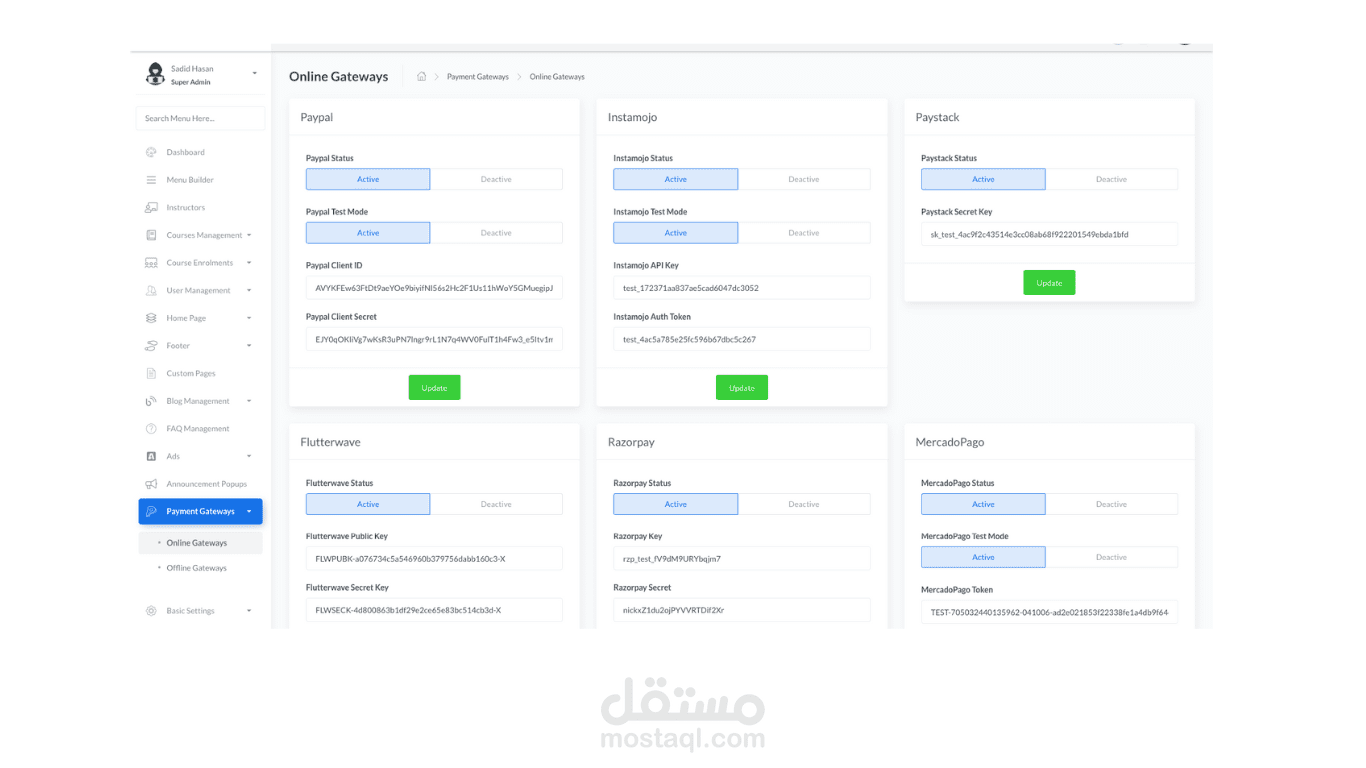Click the Ads icon in sidebar
Viewport: 1366px width, 768px height.
click(151, 456)
